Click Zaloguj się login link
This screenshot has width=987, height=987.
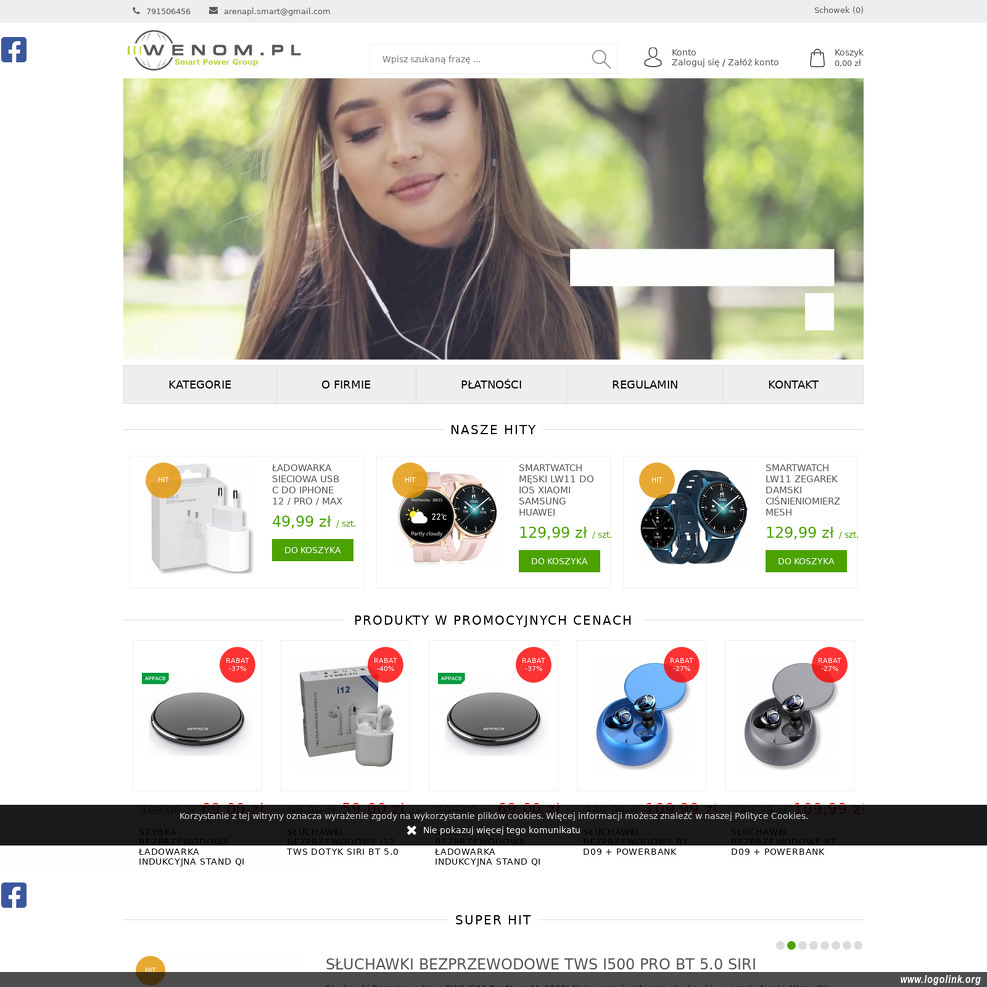(x=695, y=62)
